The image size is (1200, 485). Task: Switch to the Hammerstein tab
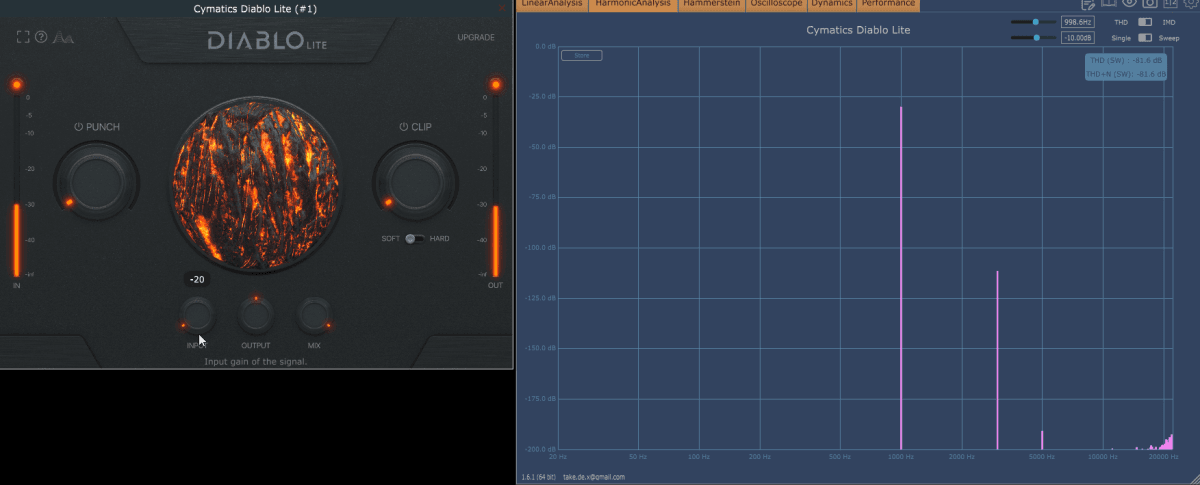coord(712,5)
